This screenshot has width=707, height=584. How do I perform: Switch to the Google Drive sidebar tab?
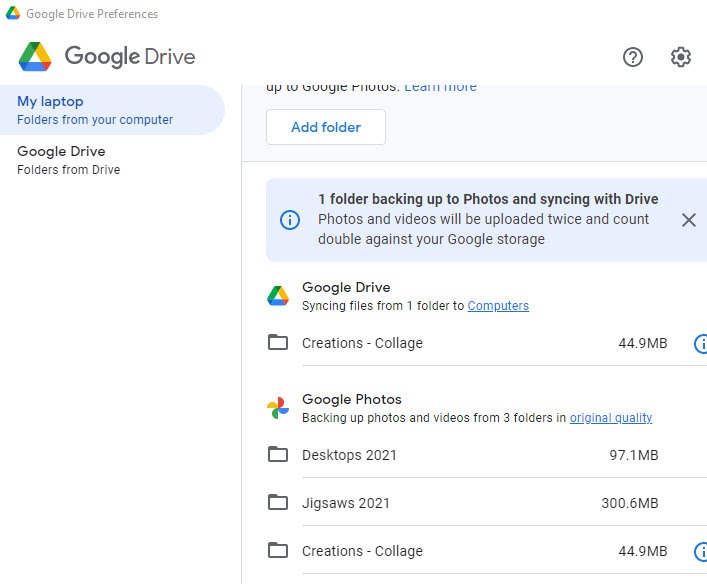point(110,160)
